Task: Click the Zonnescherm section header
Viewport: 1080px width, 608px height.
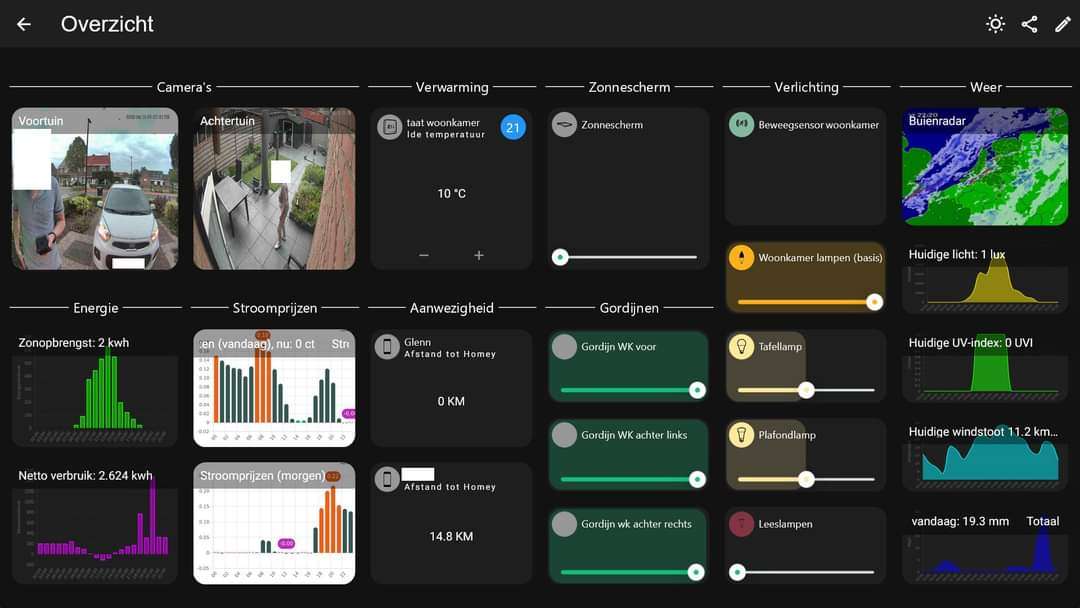Action: 629,87
